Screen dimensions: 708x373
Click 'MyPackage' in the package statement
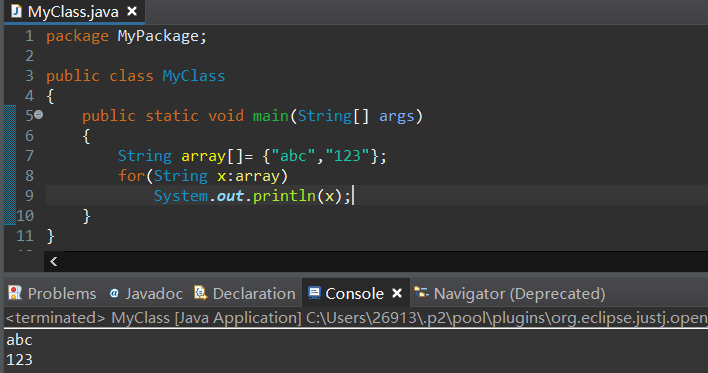click(158, 36)
